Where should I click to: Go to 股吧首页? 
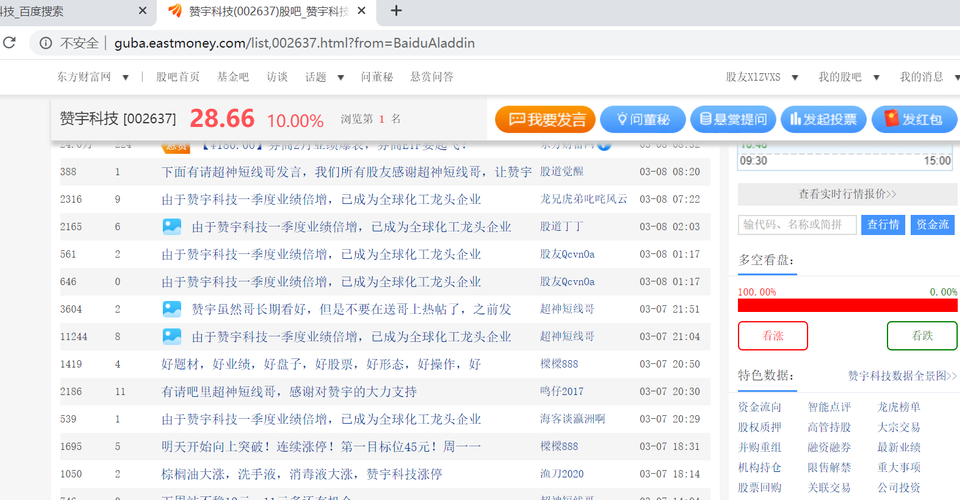[x=178, y=76]
